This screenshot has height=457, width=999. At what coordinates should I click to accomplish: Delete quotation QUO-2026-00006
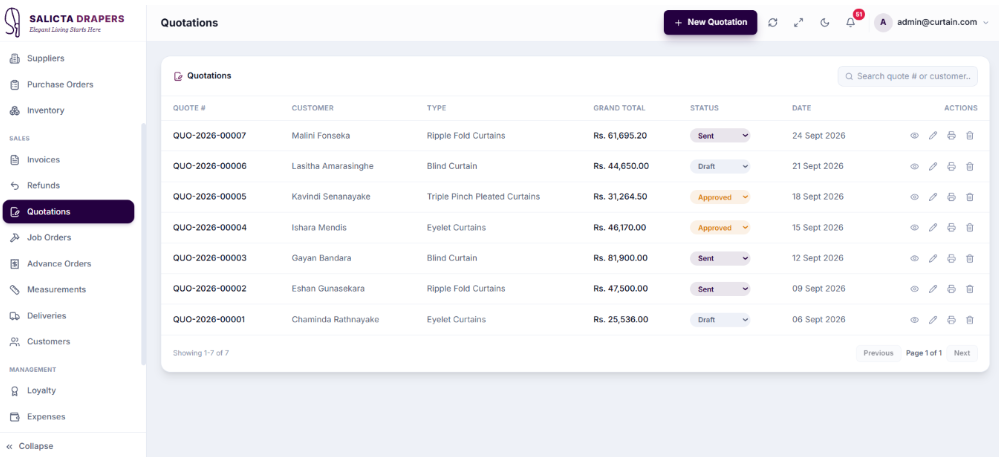970,166
